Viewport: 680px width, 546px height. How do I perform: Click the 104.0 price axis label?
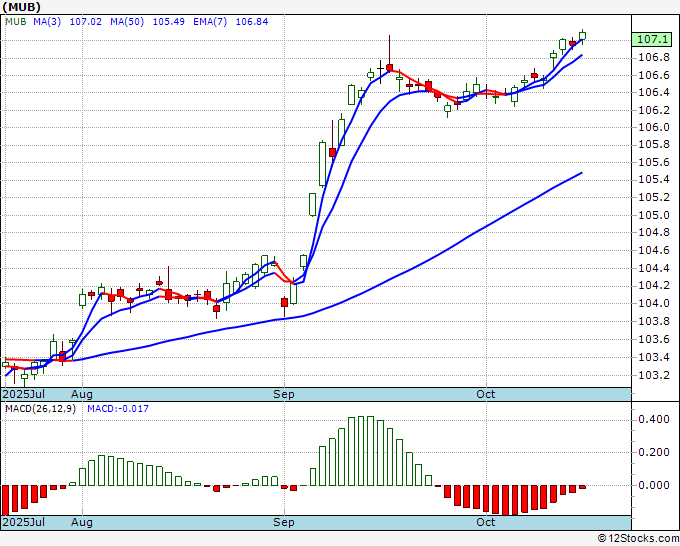coord(653,304)
